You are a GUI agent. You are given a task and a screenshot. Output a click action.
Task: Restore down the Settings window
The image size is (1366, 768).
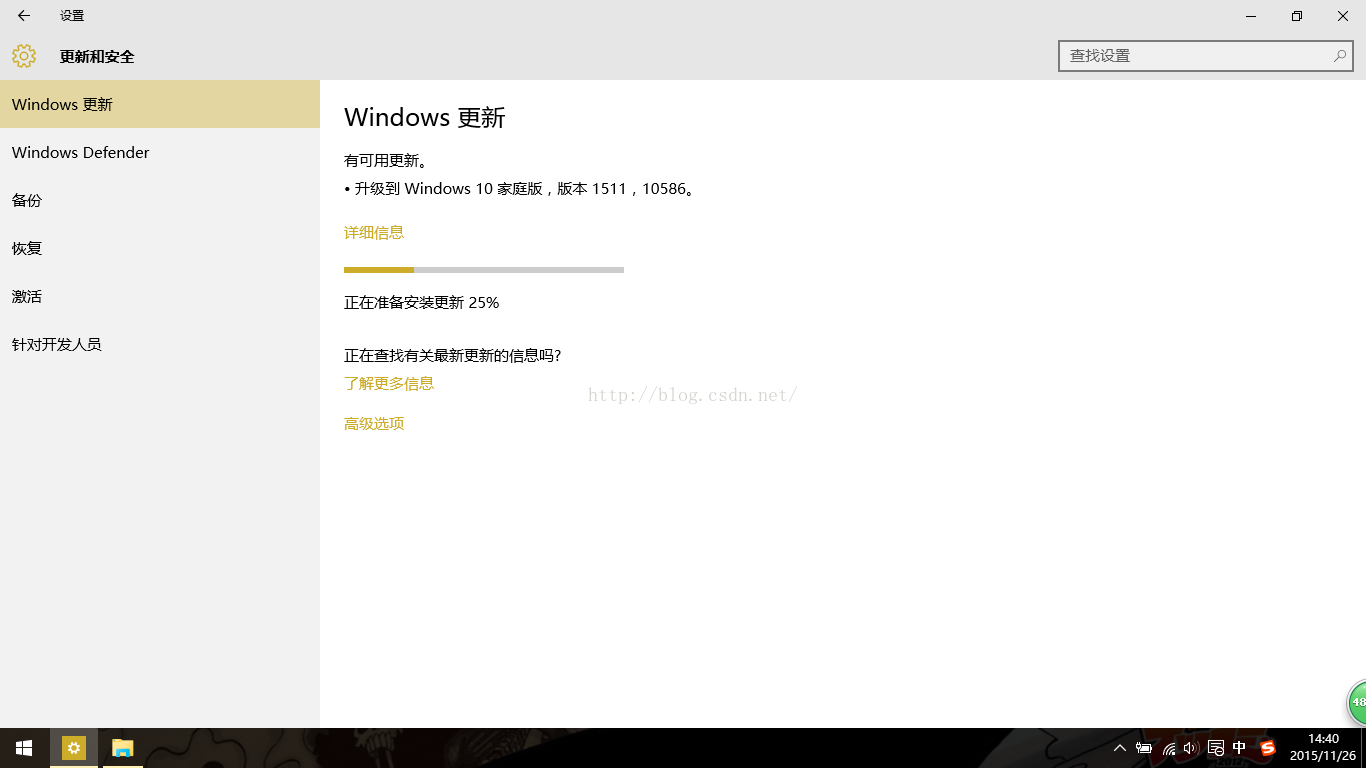1297,16
